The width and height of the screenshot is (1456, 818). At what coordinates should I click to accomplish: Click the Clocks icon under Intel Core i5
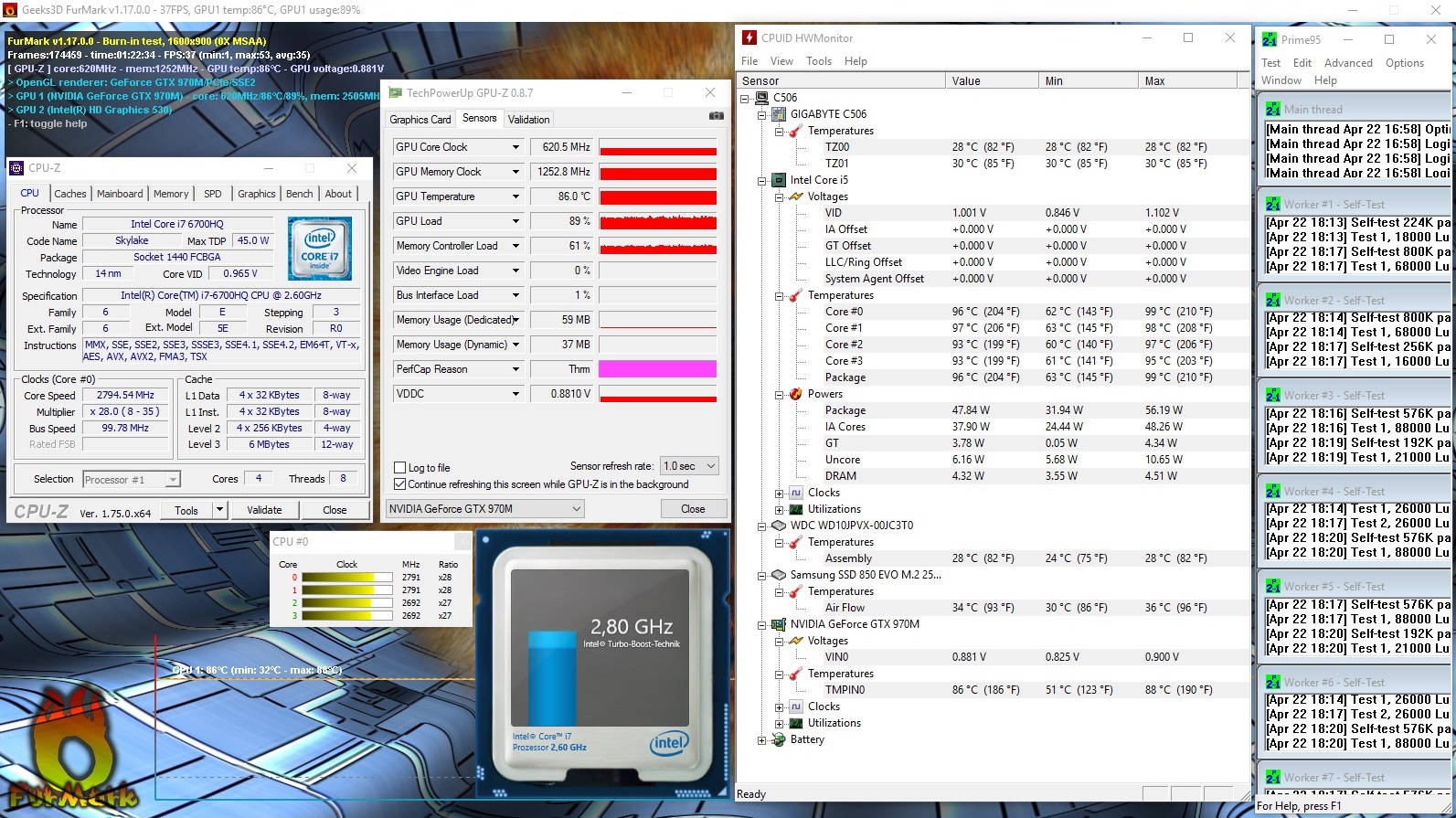pos(796,493)
